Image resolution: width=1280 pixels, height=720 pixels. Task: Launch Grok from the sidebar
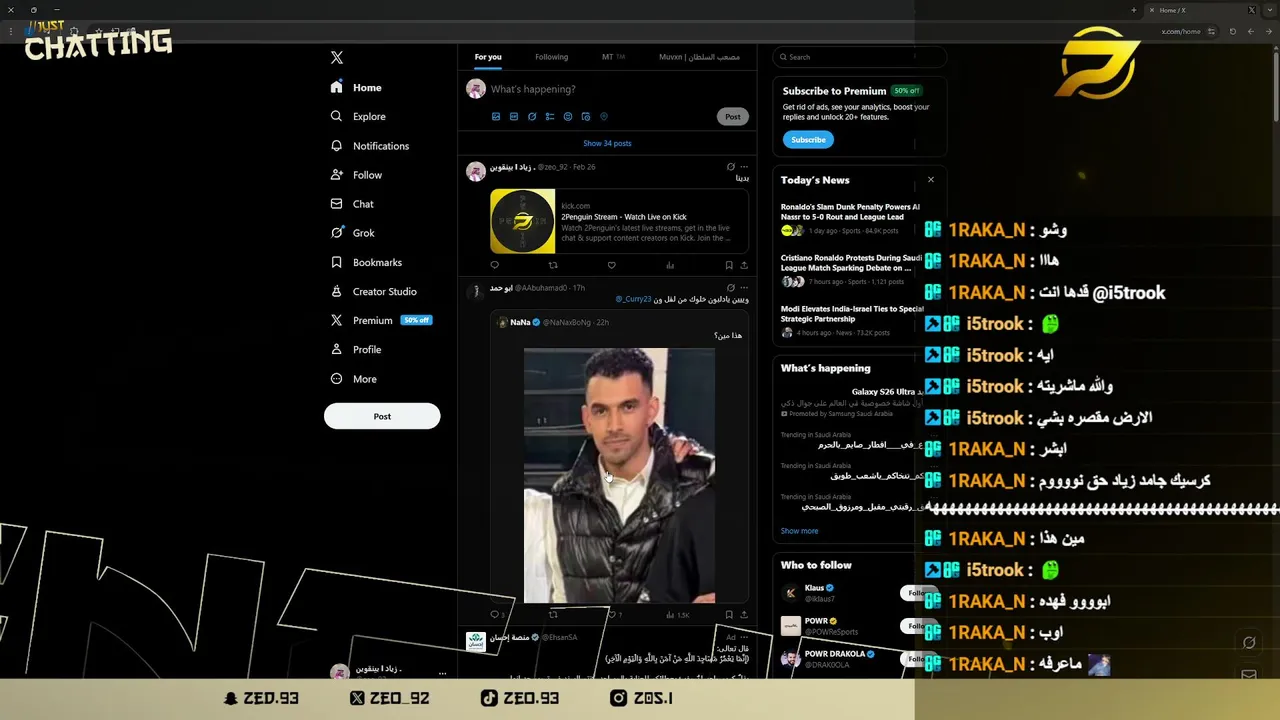[x=352, y=233]
